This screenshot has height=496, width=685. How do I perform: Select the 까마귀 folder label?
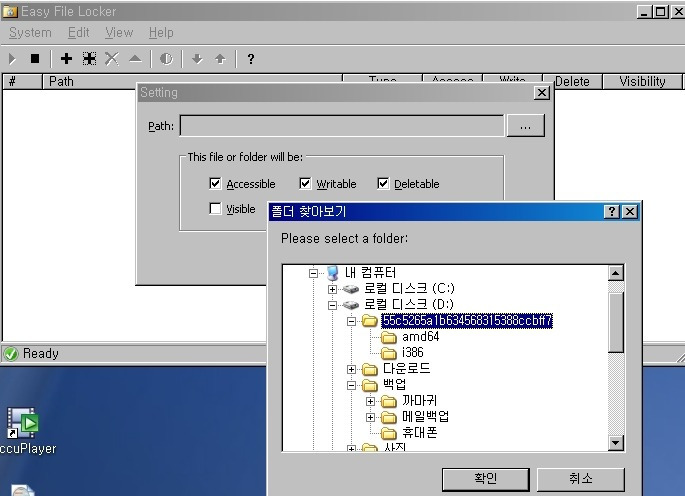click(419, 401)
